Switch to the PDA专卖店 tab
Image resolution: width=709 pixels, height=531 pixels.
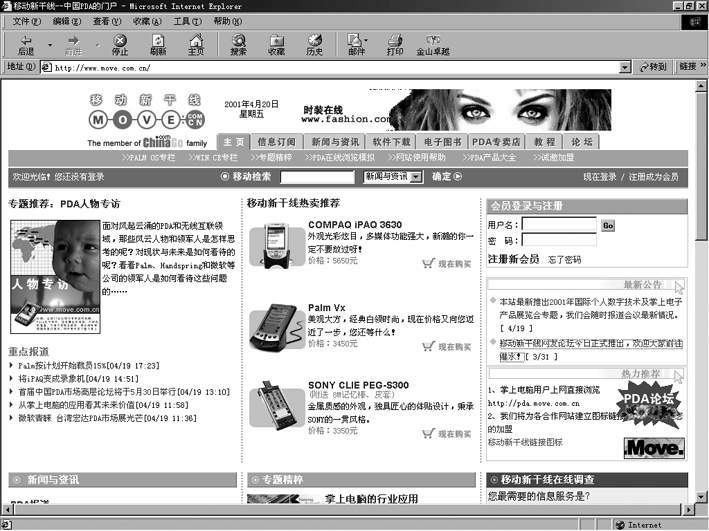click(496, 142)
